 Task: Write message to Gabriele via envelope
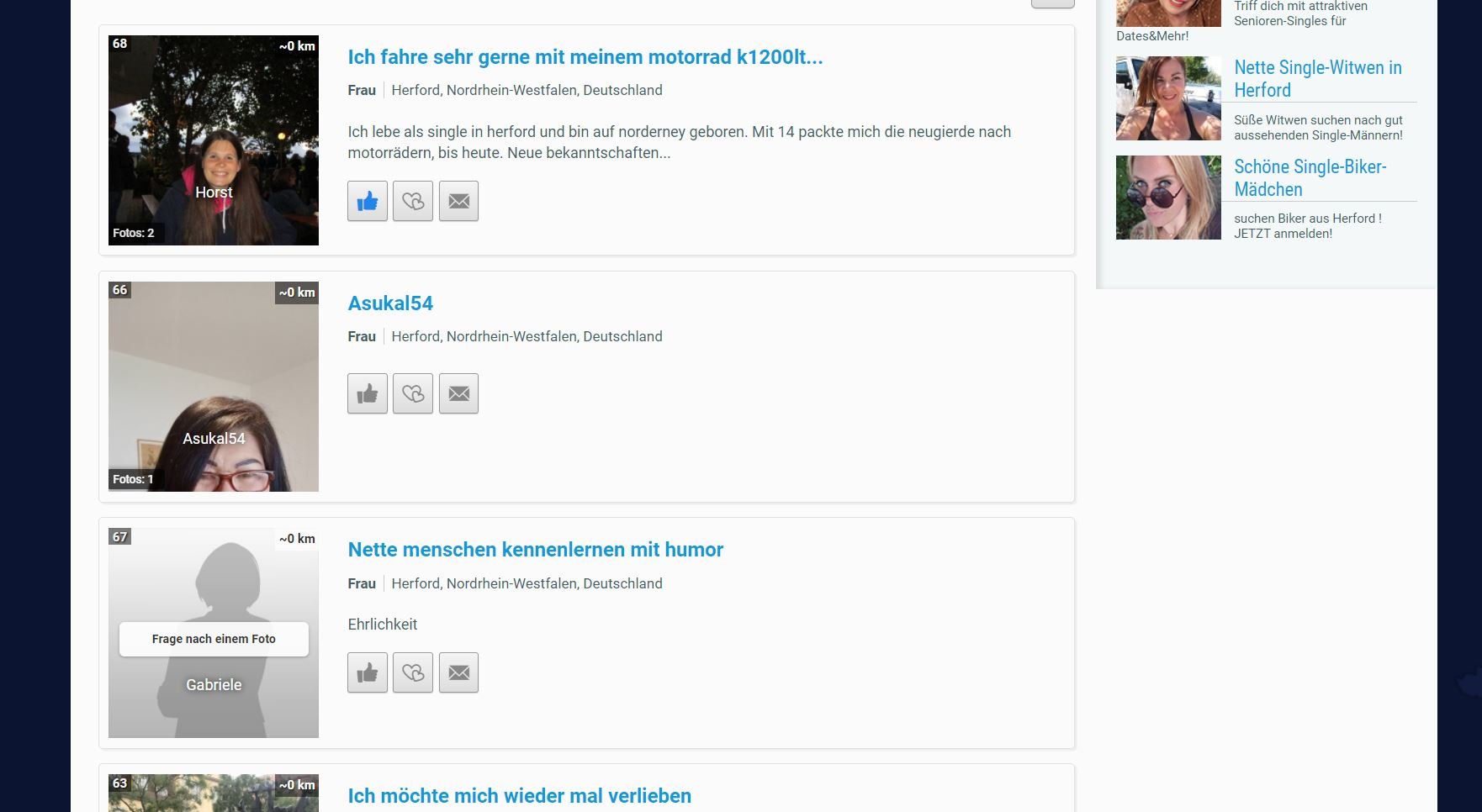tap(458, 672)
